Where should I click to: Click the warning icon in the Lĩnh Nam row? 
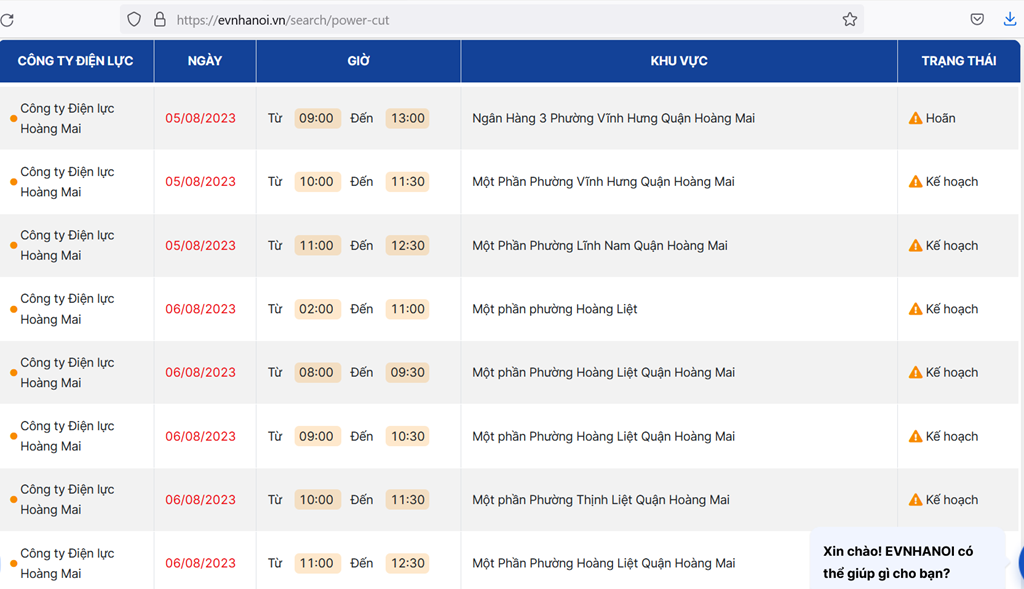pos(916,246)
